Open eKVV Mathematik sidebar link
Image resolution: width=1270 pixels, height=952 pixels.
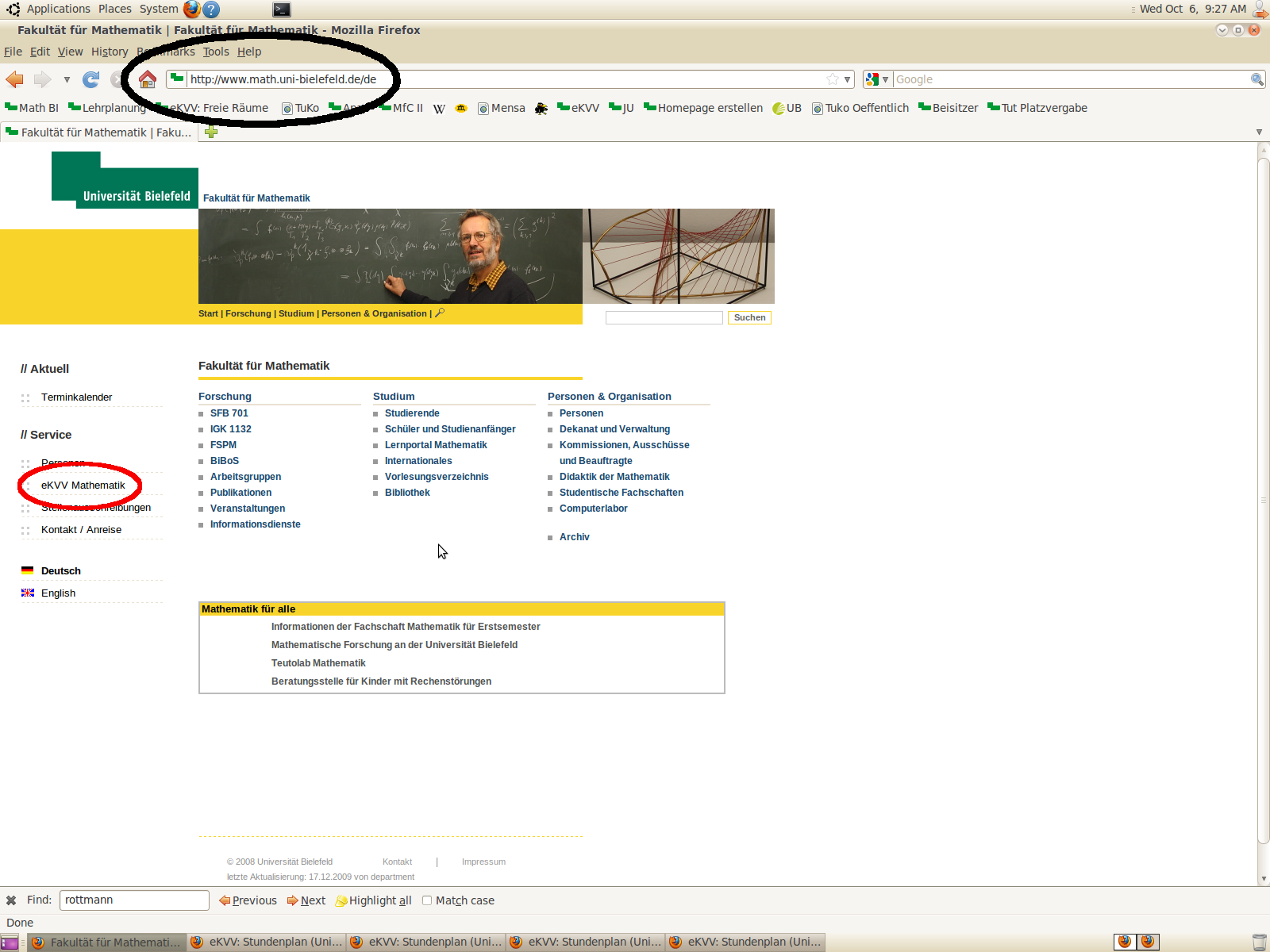tap(83, 486)
